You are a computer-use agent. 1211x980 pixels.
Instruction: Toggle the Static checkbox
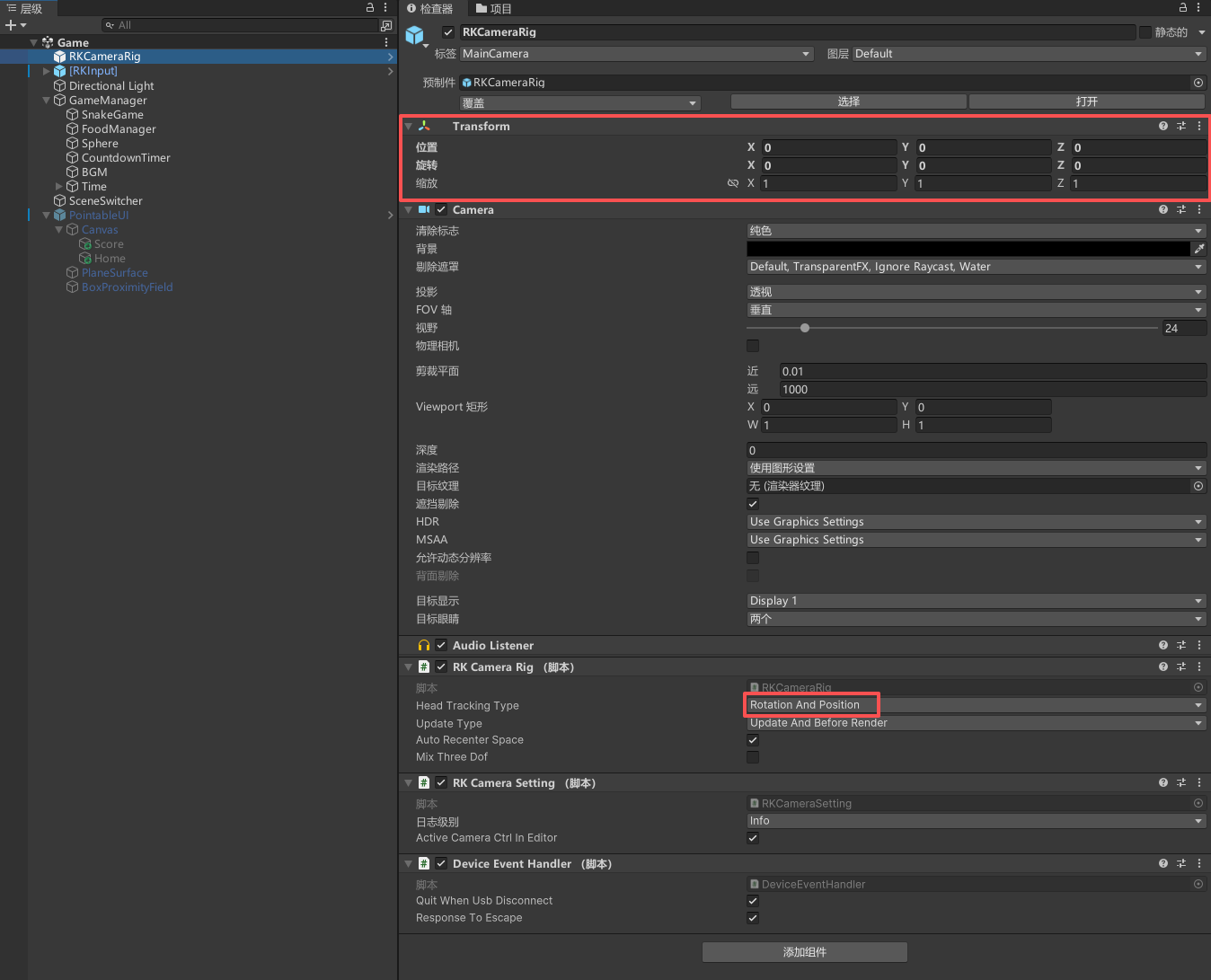click(x=1145, y=32)
